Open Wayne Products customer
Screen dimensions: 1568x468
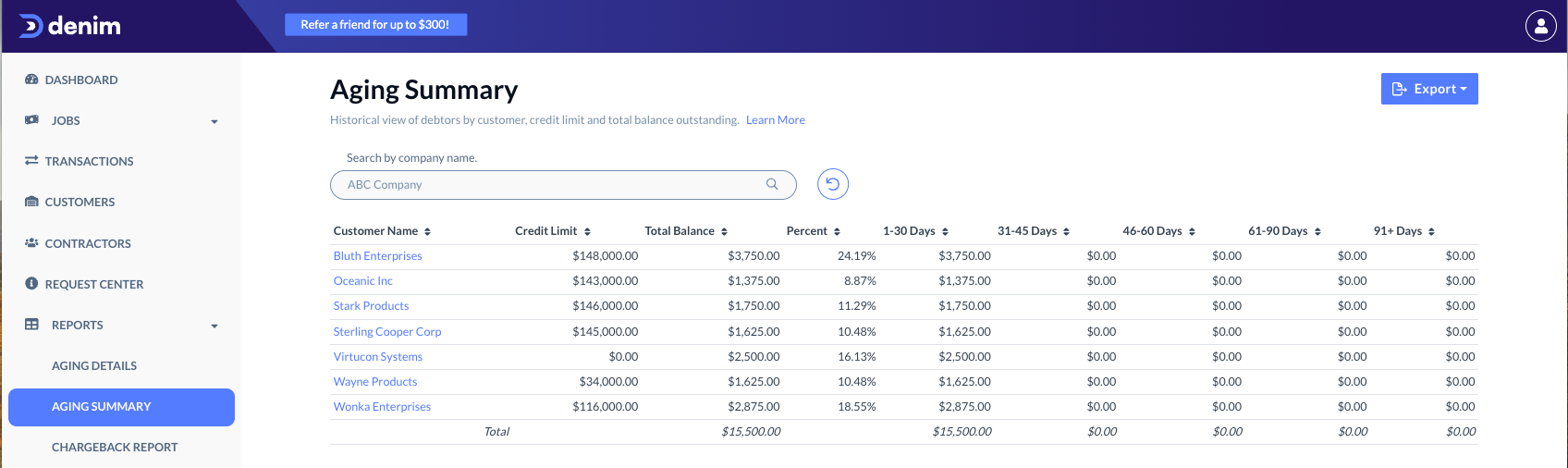pyautogui.click(x=375, y=381)
